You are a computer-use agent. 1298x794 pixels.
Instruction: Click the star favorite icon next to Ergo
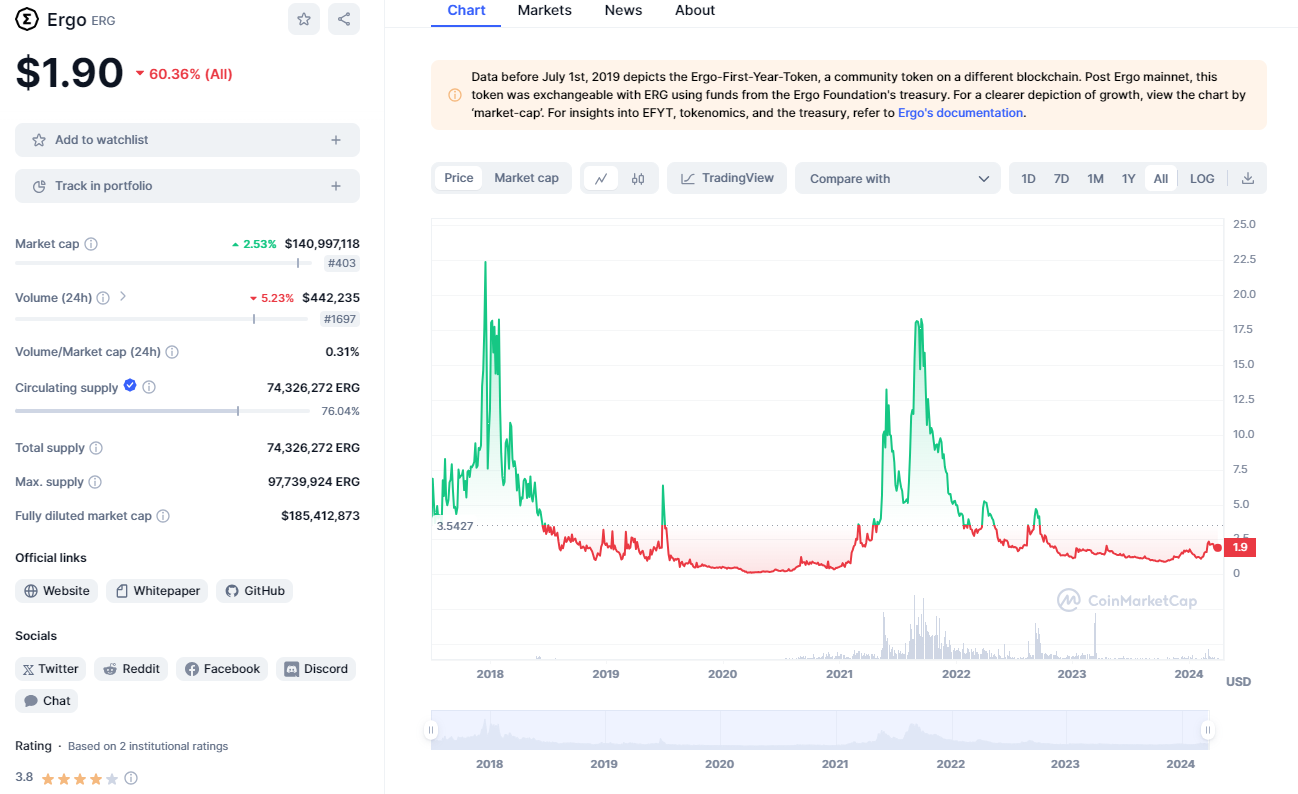pyautogui.click(x=304, y=19)
